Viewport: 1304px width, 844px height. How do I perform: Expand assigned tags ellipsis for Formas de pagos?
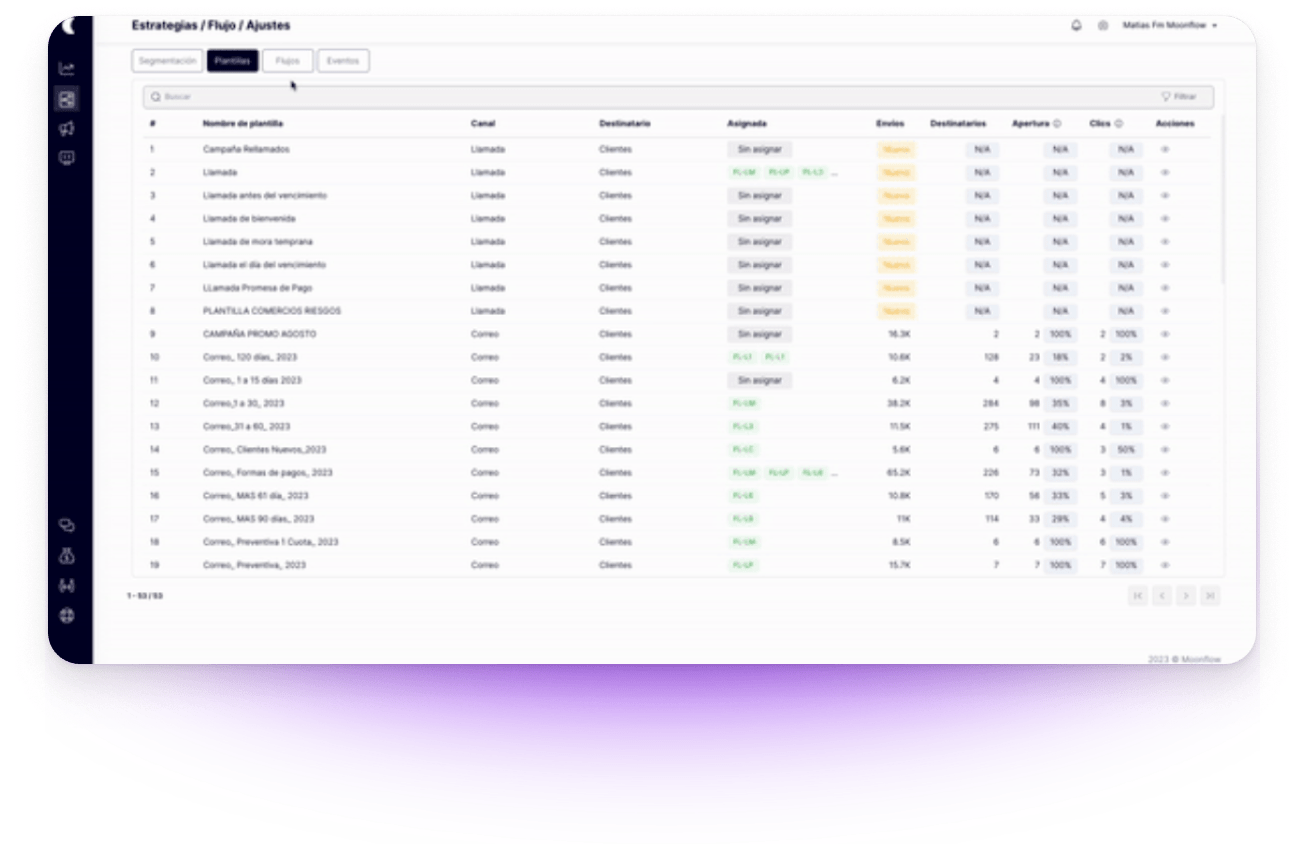click(835, 473)
